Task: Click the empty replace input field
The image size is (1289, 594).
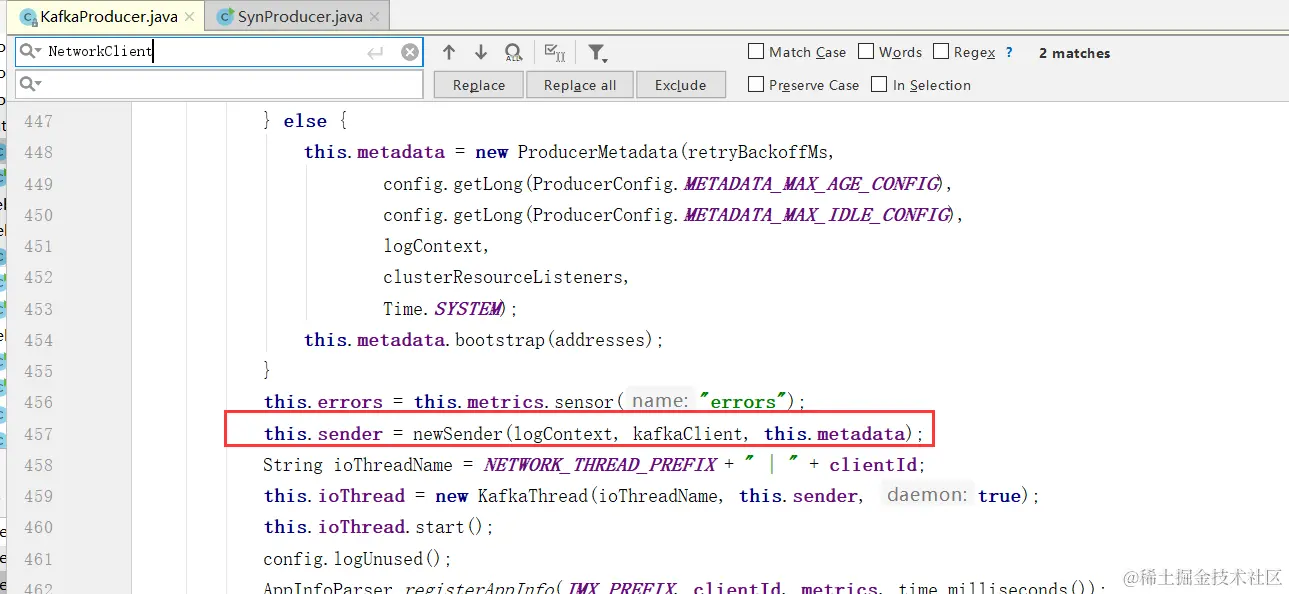Action: (x=220, y=84)
